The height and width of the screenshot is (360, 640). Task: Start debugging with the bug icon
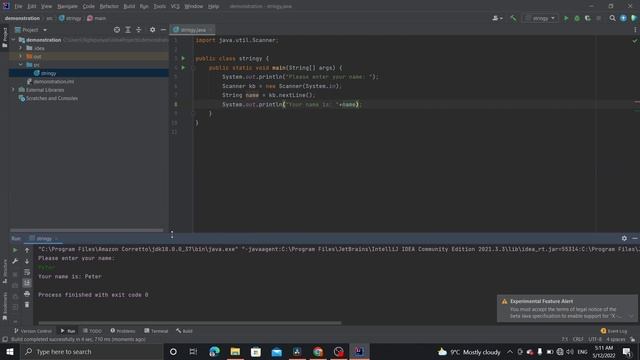(x=577, y=18)
